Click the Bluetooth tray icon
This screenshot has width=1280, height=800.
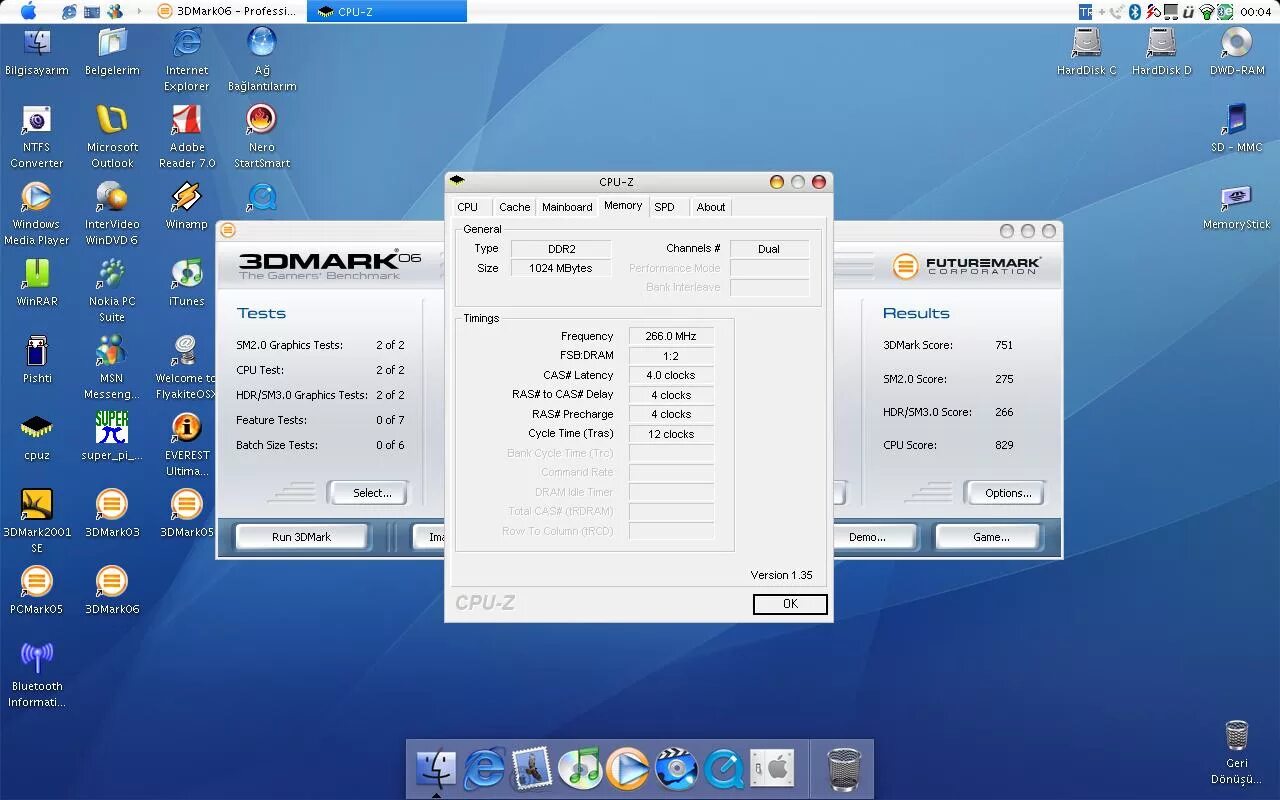tap(1135, 11)
